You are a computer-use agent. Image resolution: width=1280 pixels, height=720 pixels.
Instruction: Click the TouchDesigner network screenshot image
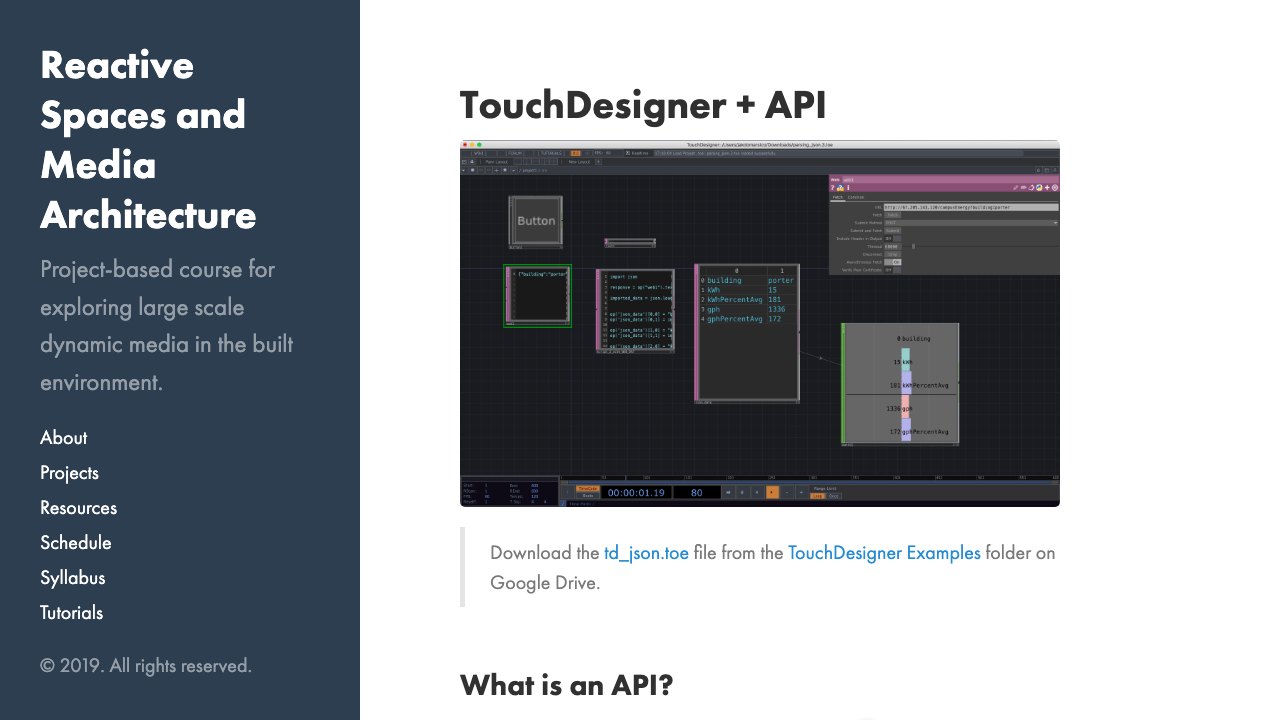click(x=760, y=323)
